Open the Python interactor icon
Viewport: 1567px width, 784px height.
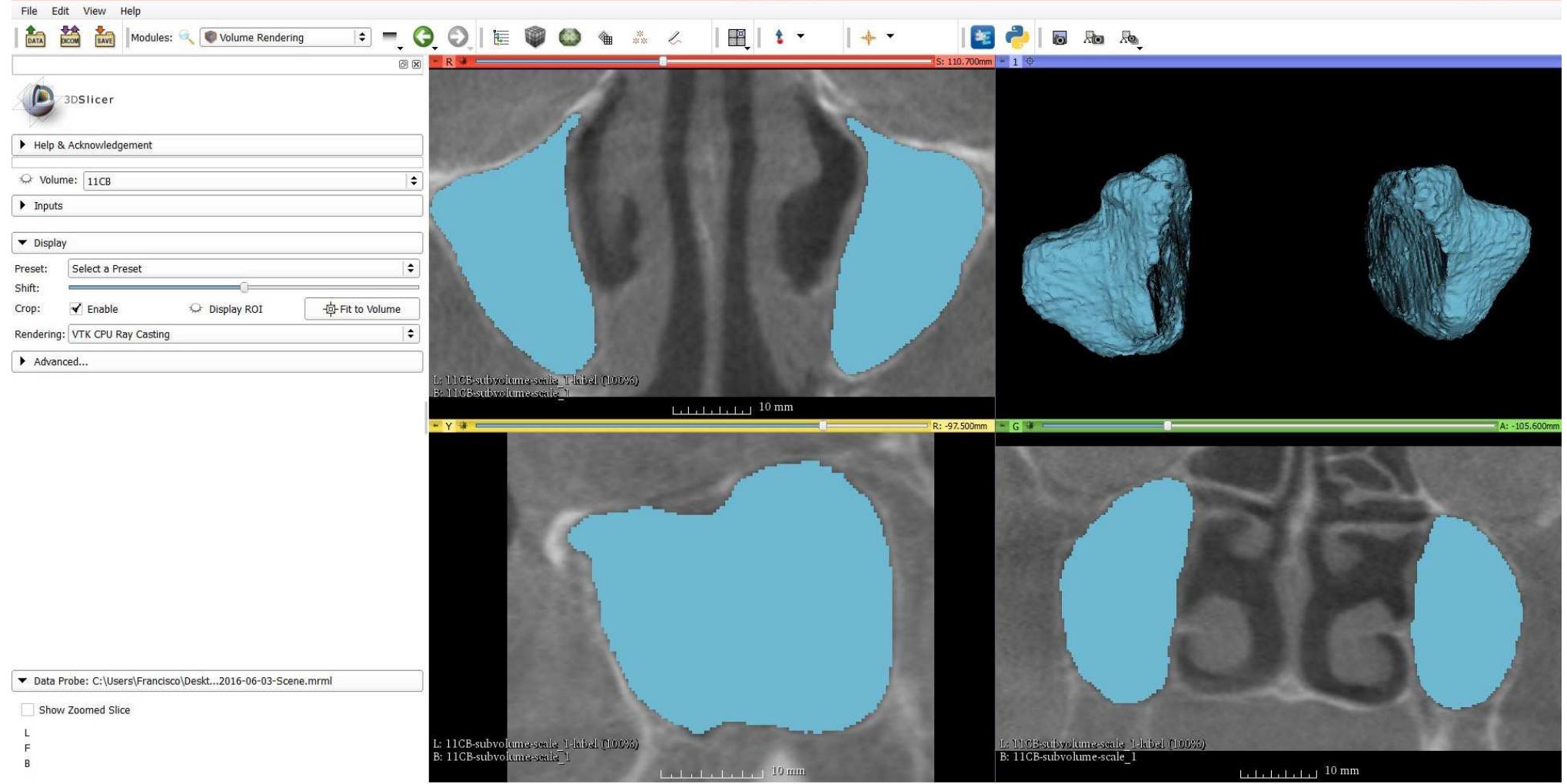1016,37
